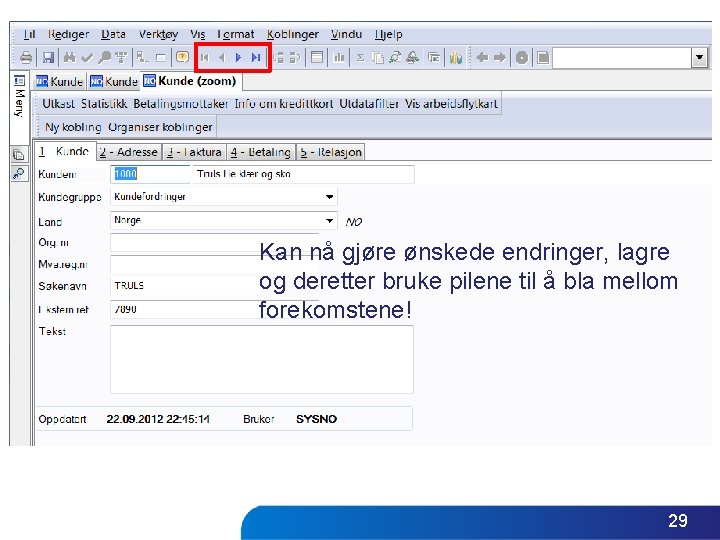The image size is (720, 540).
Task: Click the yellow help bubble icon
Action: click(182, 57)
